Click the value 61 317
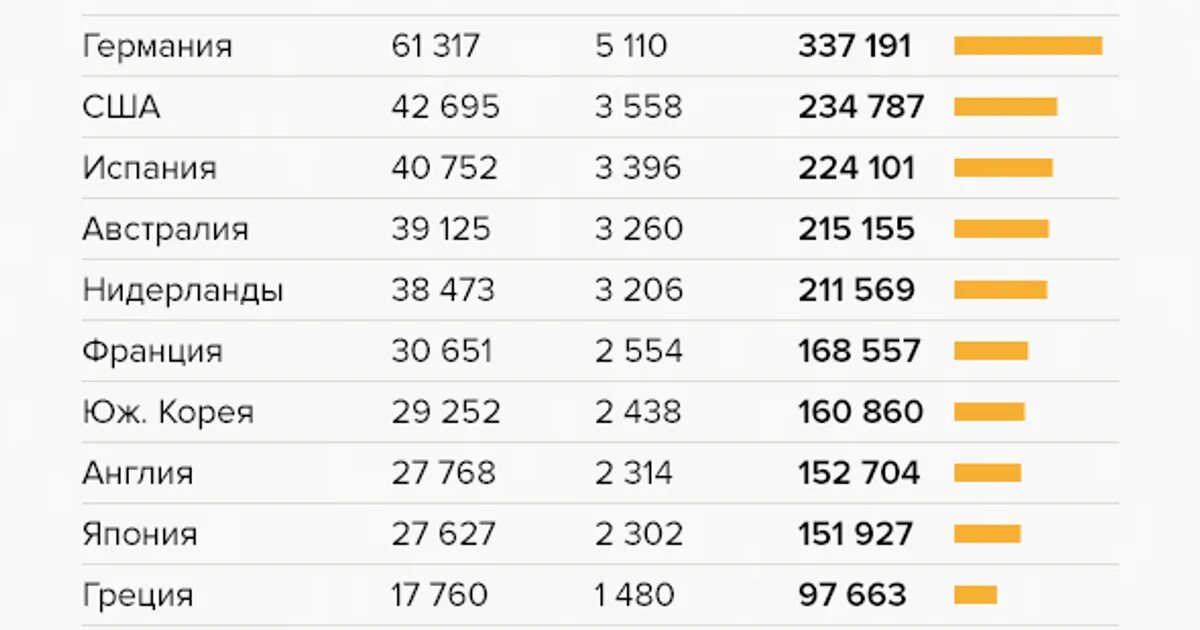This screenshot has width=1200, height=630. 436,46
